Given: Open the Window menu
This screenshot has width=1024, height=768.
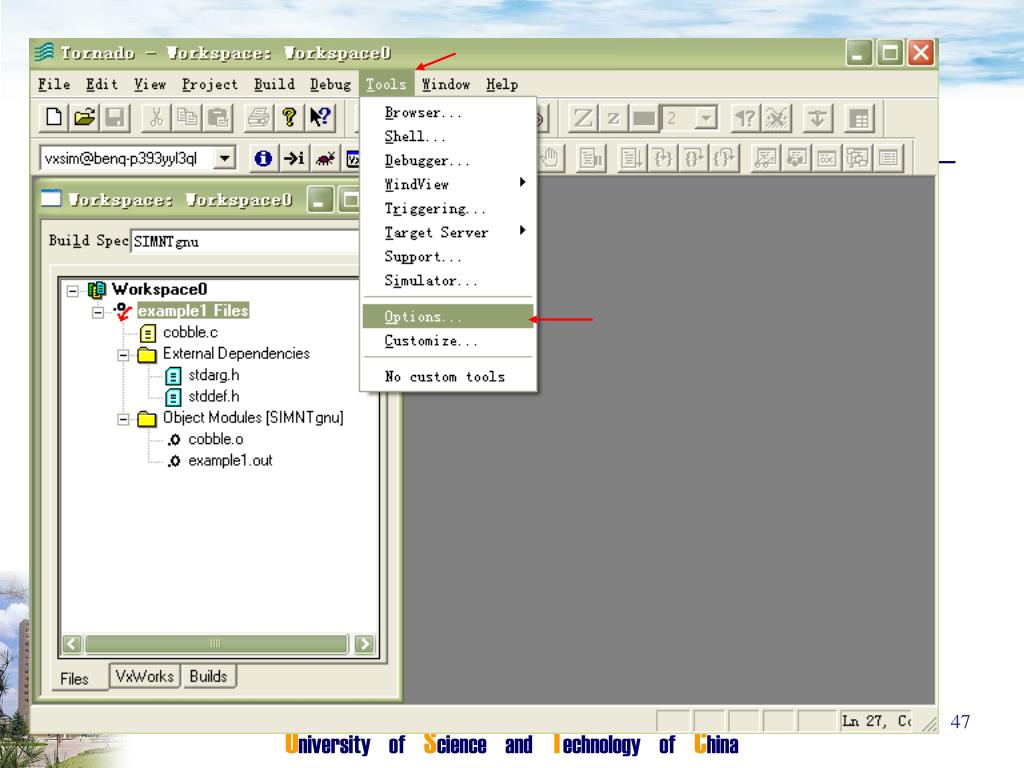Looking at the screenshot, I should click(446, 84).
